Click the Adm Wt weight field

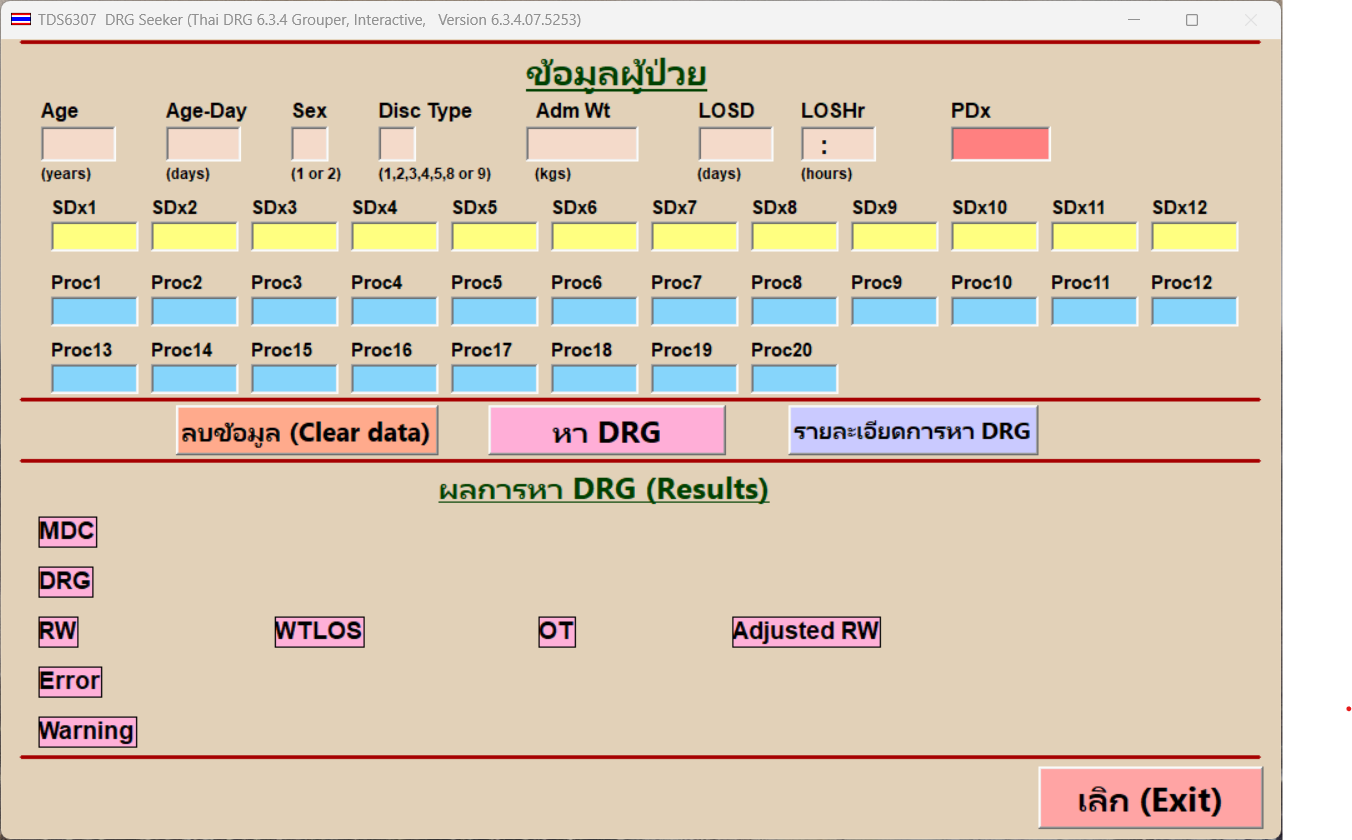tap(582, 144)
